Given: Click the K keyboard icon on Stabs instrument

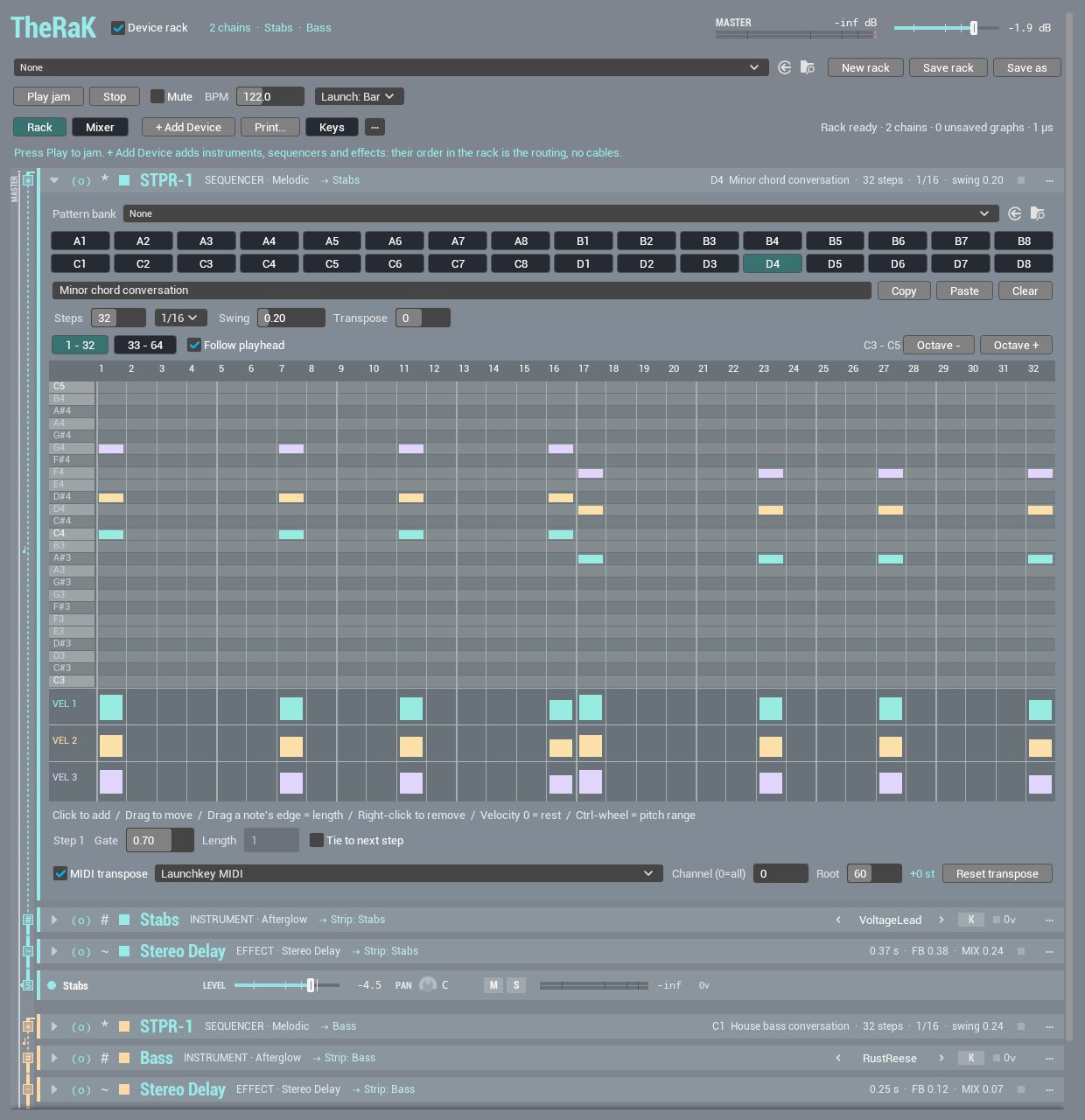Looking at the screenshot, I should (970, 920).
